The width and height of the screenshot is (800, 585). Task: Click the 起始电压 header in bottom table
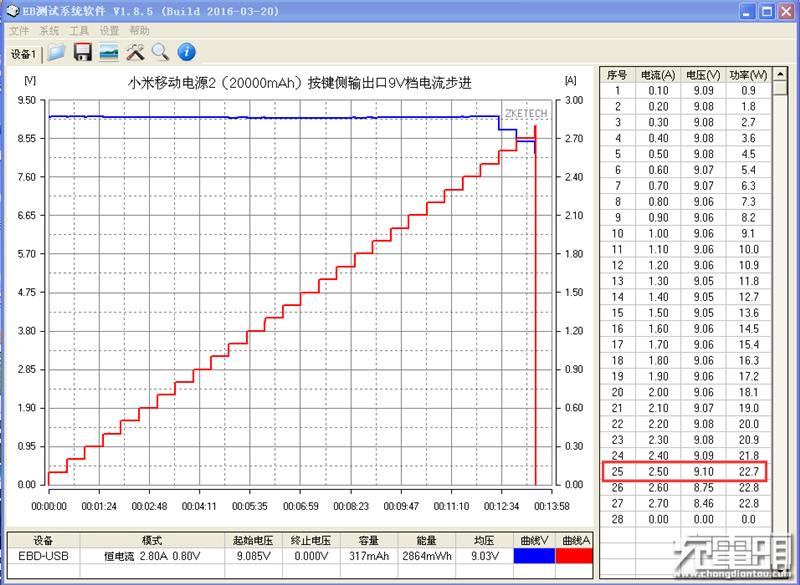point(253,541)
